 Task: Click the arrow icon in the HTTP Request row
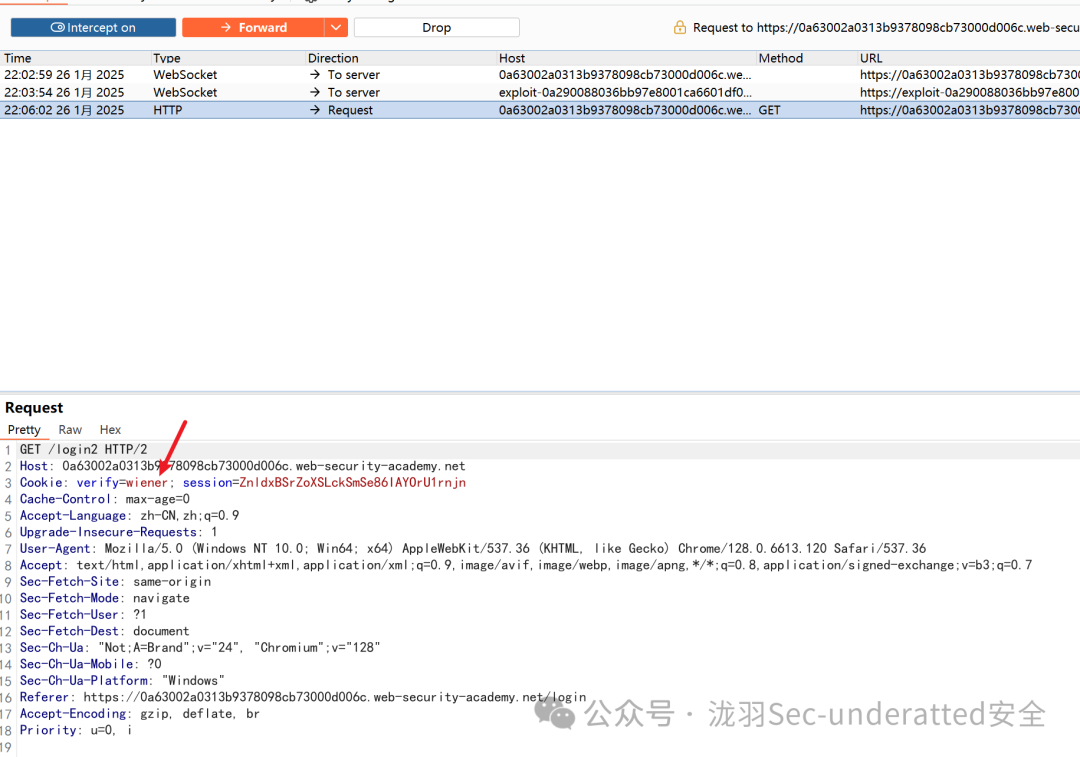click(315, 110)
